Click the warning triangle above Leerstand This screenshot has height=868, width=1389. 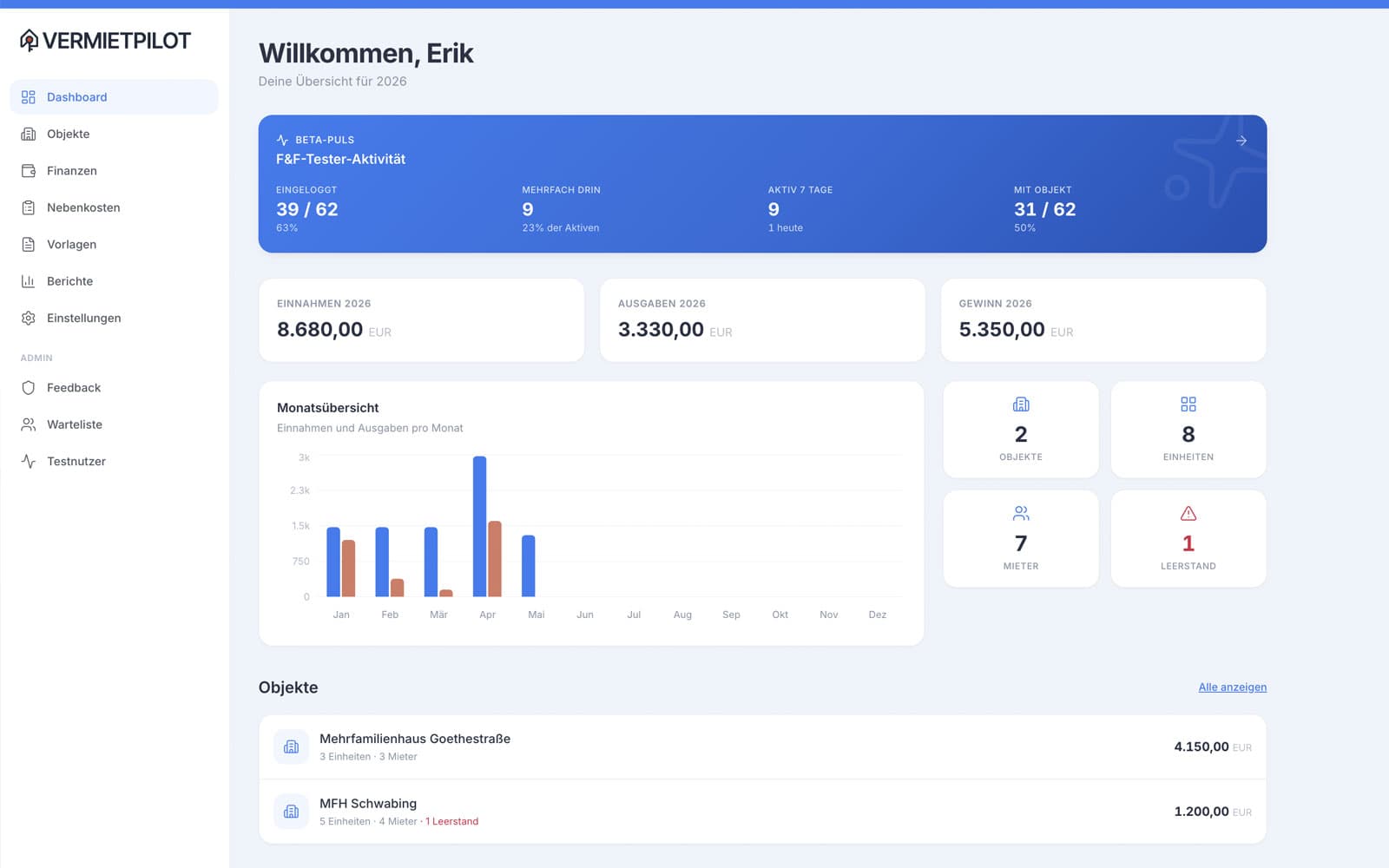tap(1188, 514)
